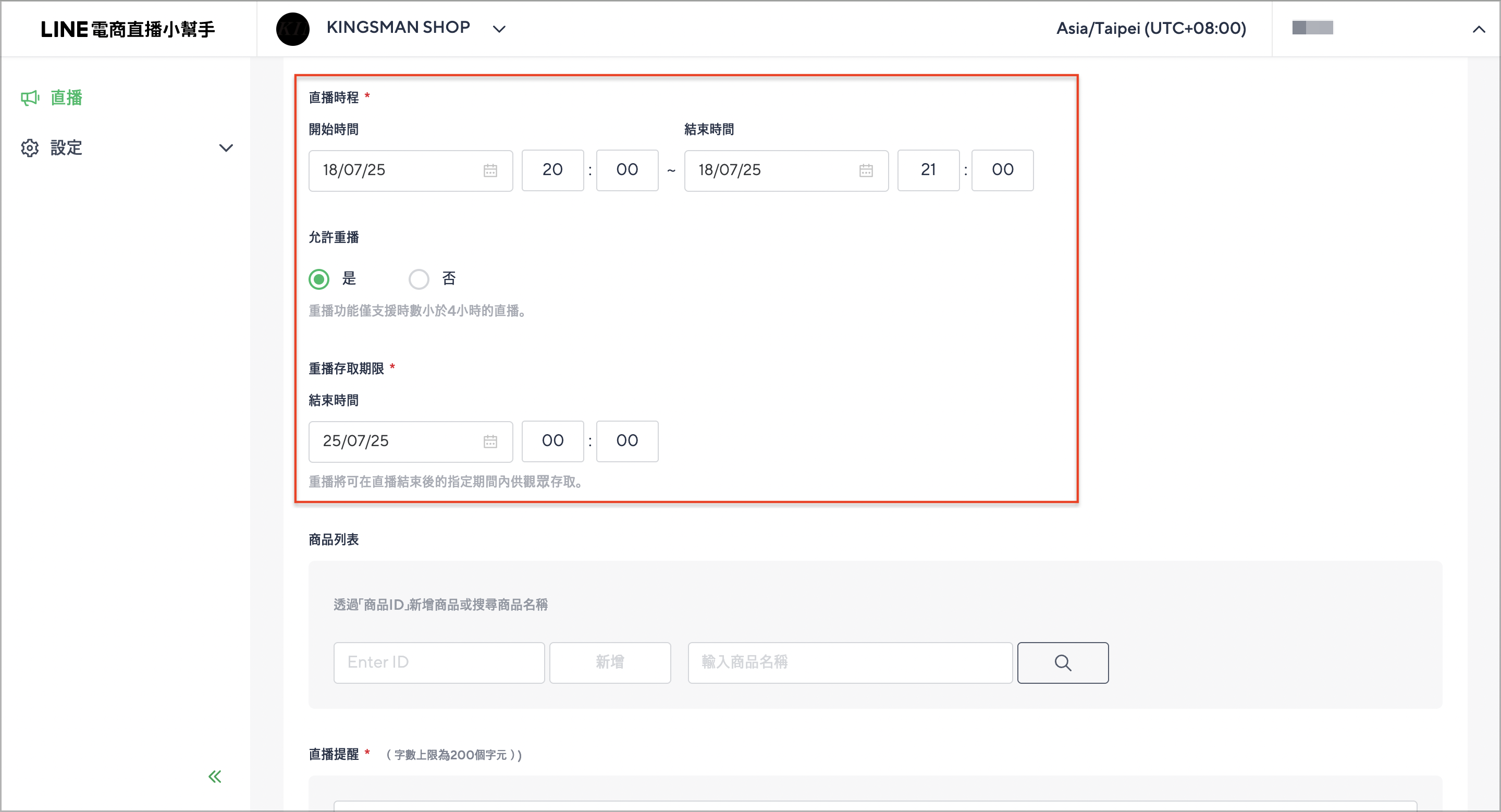Viewport: 1501px width, 812px height.
Task: Collapse sidebar with double-chevron icon
Action: (x=215, y=777)
